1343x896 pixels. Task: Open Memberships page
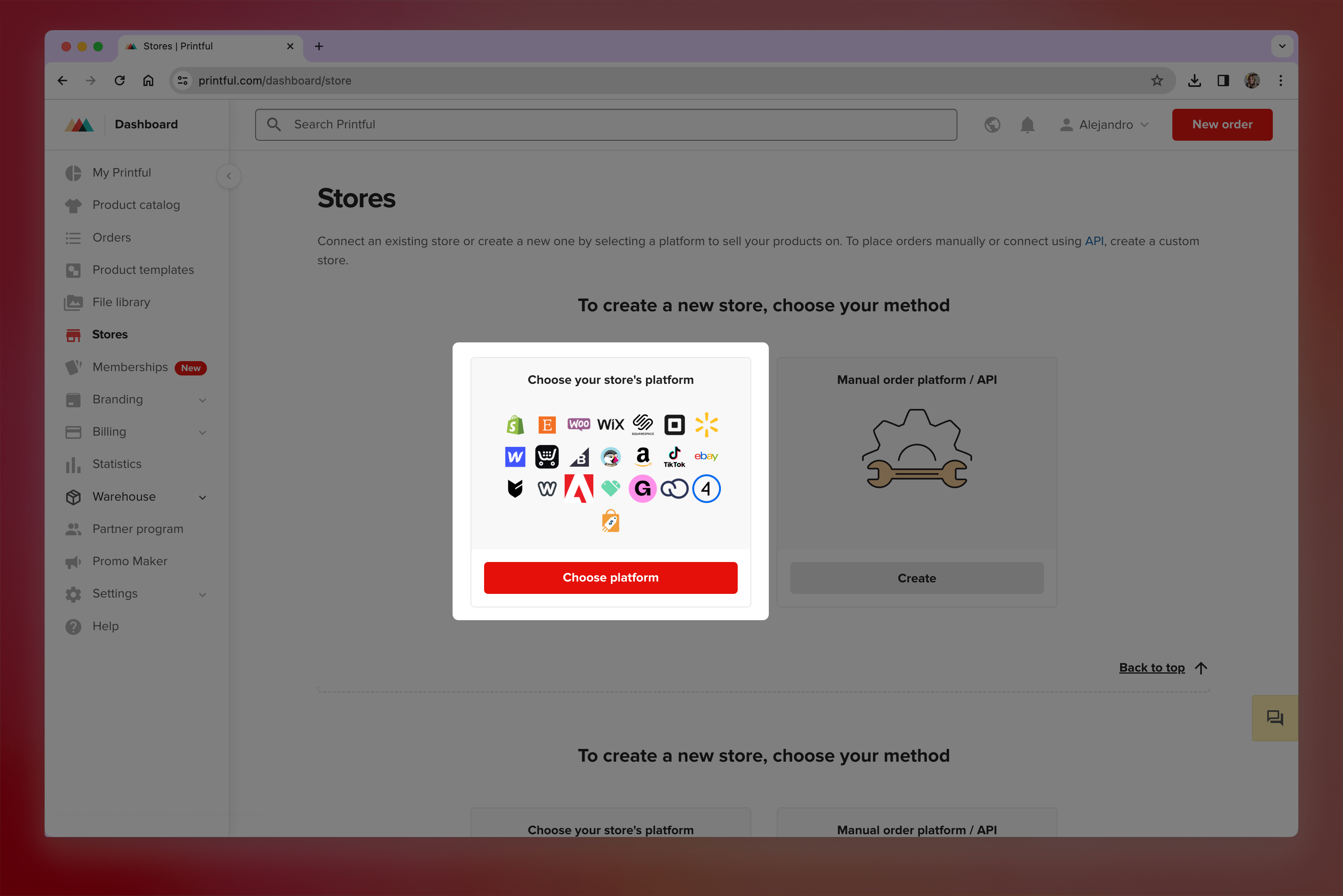click(x=130, y=367)
